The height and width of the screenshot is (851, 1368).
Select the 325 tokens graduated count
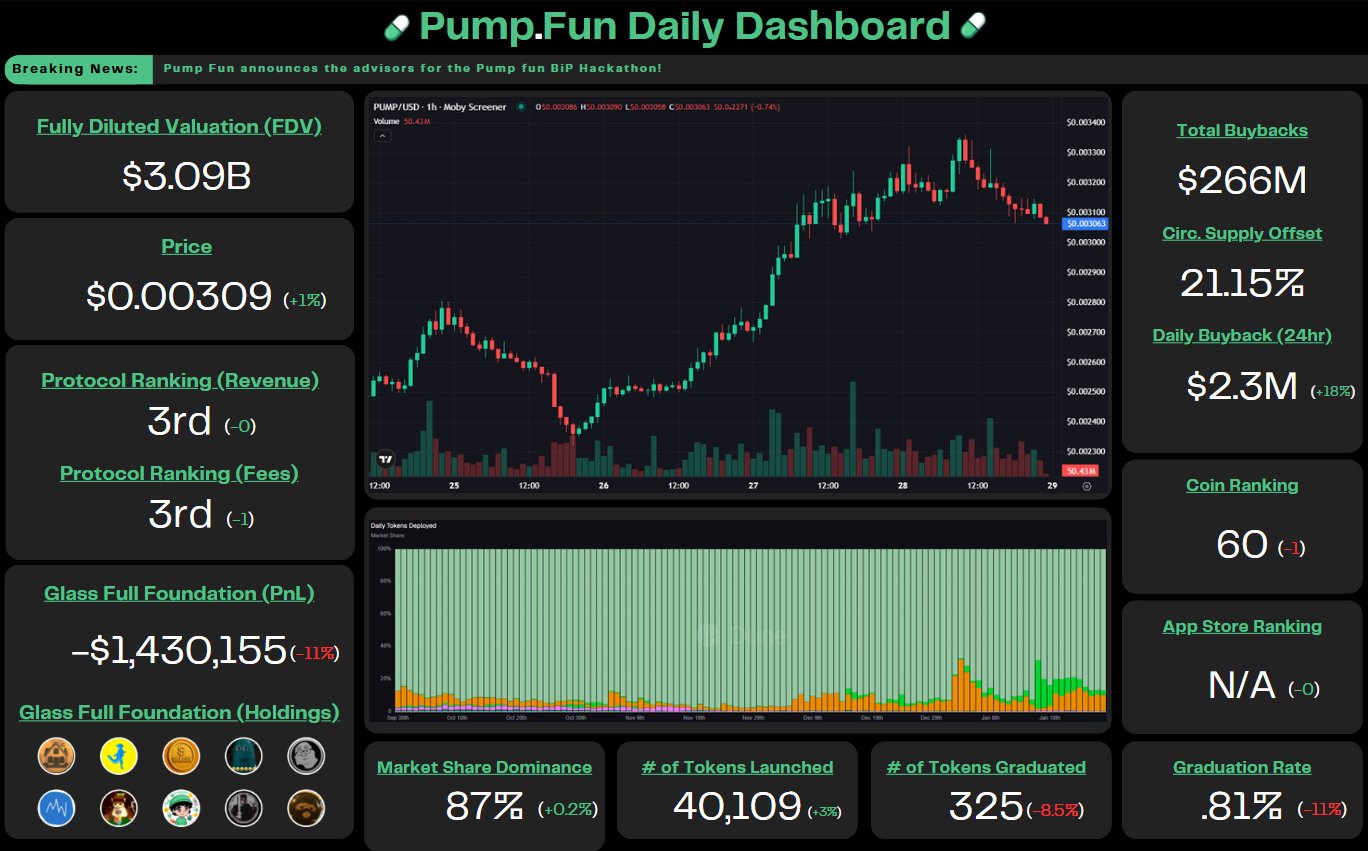(986, 806)
